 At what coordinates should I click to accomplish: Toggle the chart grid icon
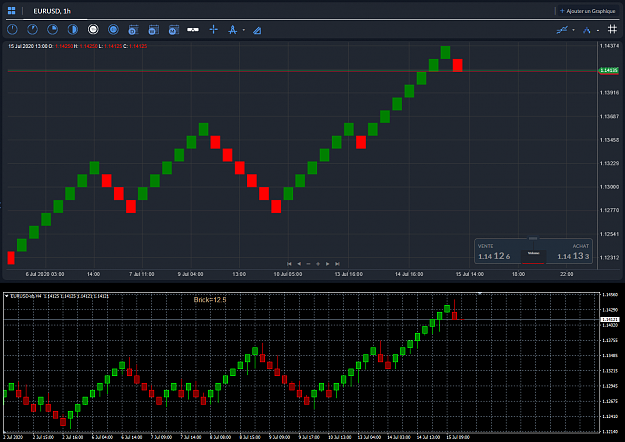click(x=612, y=29)
